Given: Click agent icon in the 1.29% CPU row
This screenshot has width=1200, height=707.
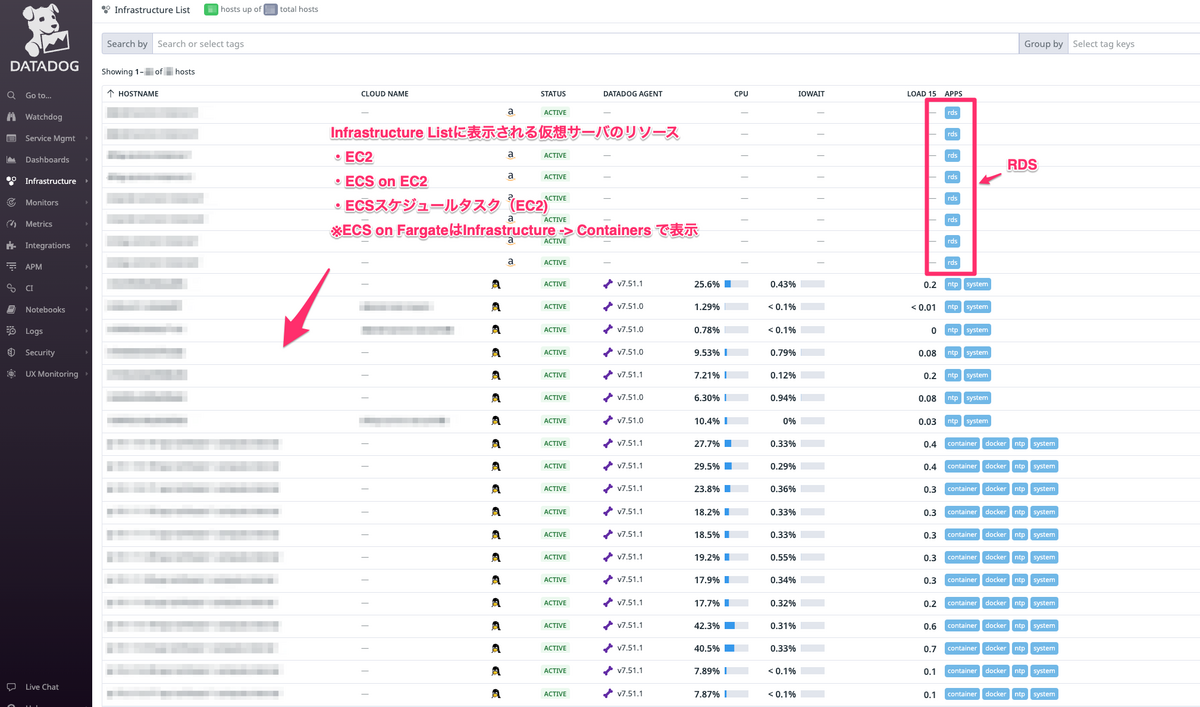Looking at the screenshot, I should (608, 307).
